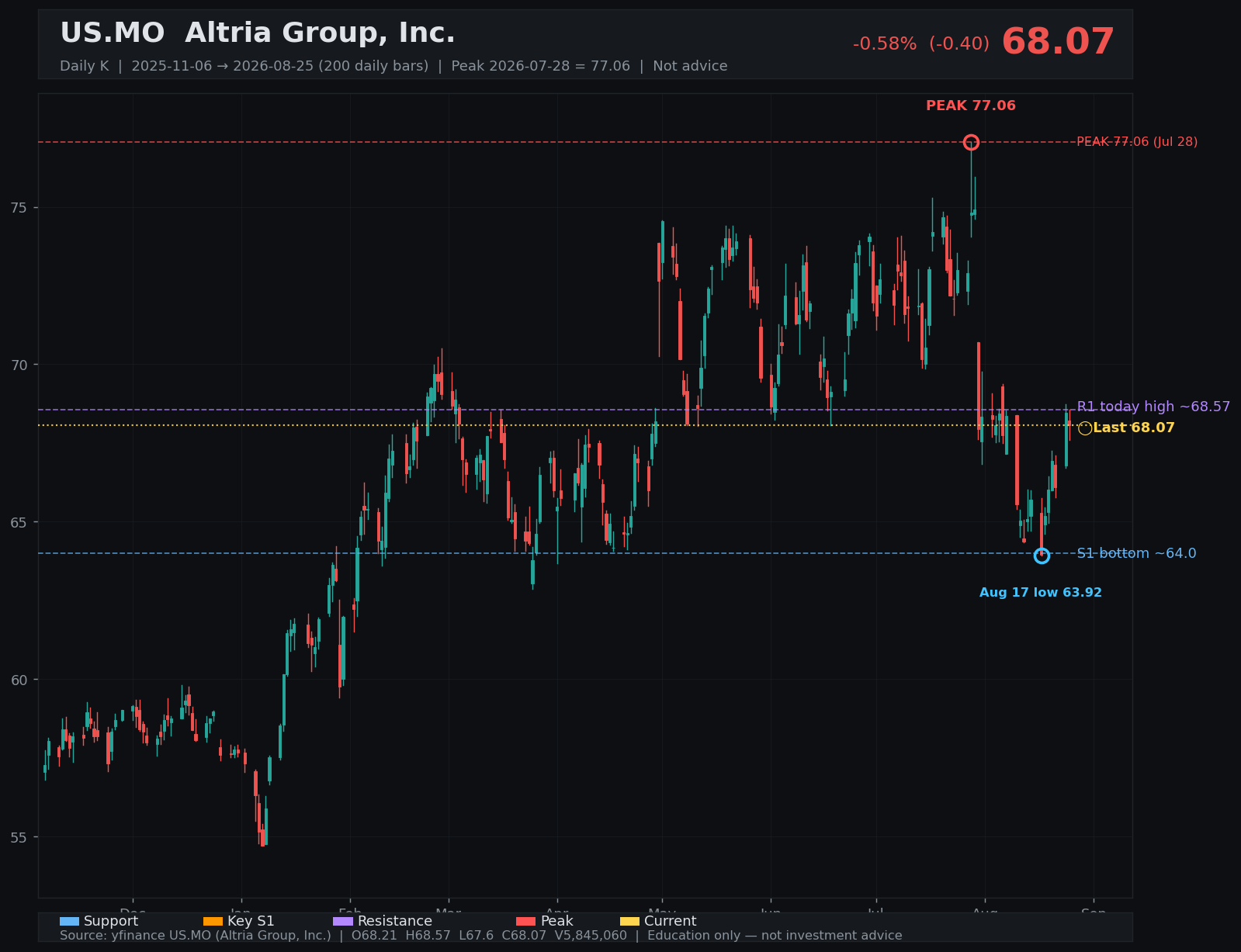Click the "L67.6" low value in footer
The height and width of the screenshot is (952, 1241).
tap(477, 936)
